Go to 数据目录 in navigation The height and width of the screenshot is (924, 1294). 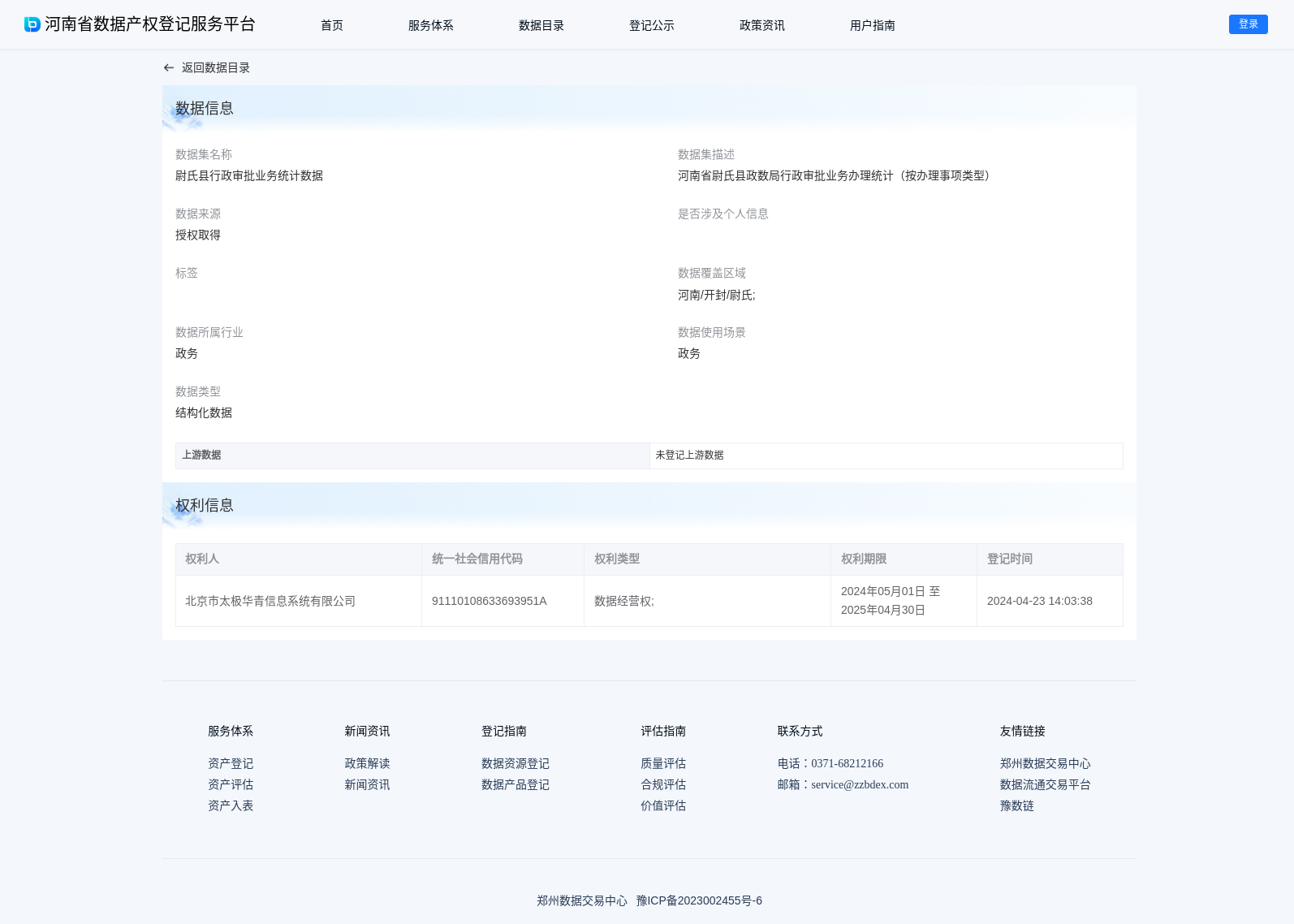tap(541, 25)
